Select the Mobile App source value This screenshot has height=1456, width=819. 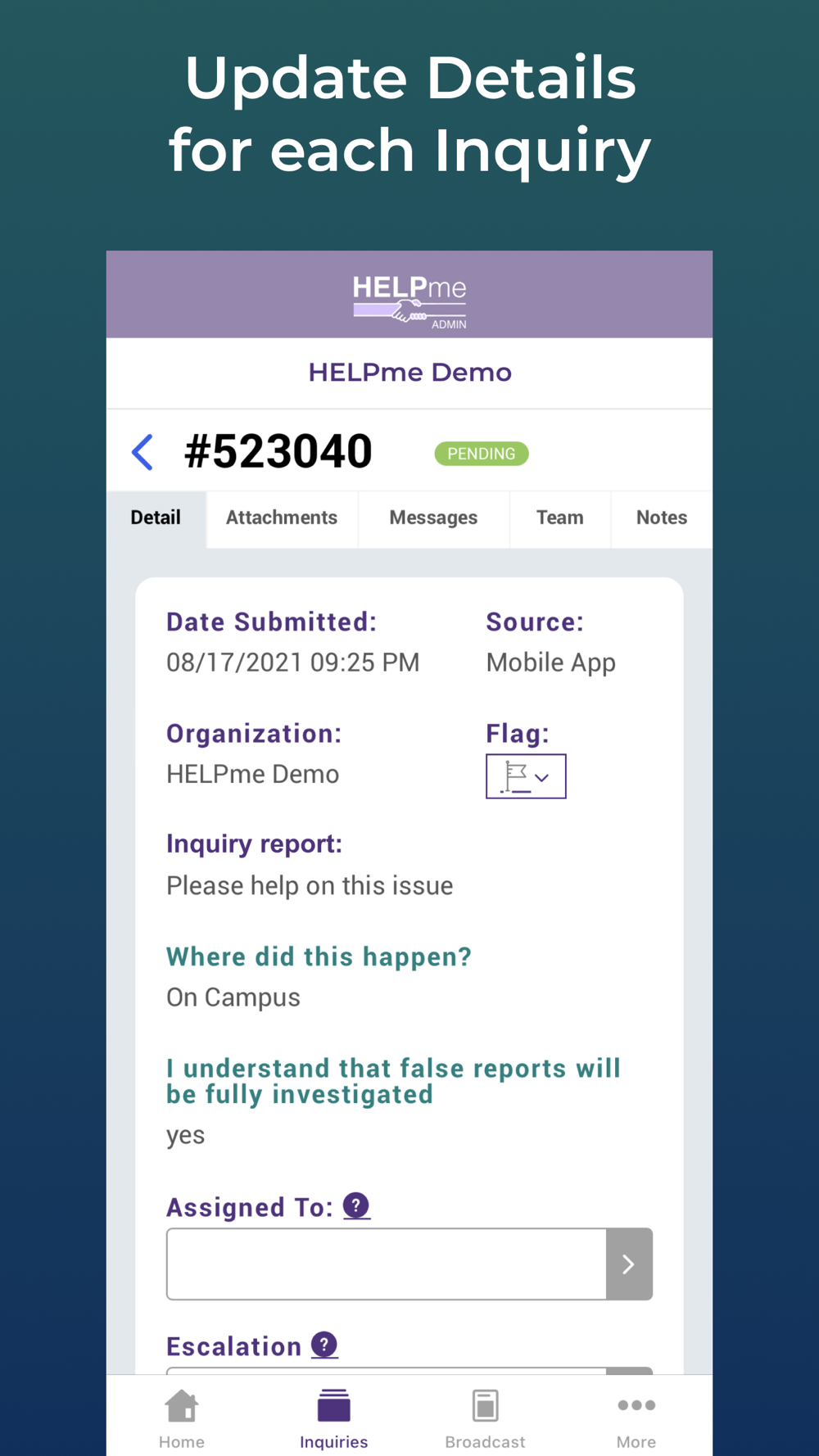click(x=550, y=662)
